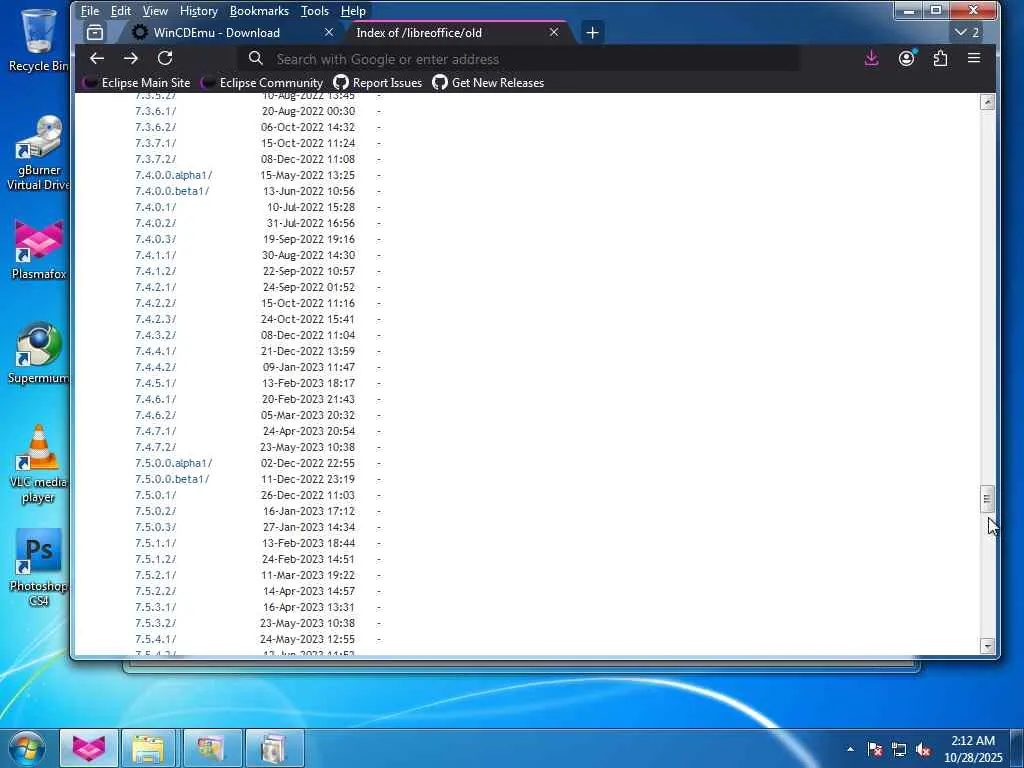Select the Photoshop CS4 desktop icon
The image size is (1024, 768).
pyautogui.click(x=39, y=568)
